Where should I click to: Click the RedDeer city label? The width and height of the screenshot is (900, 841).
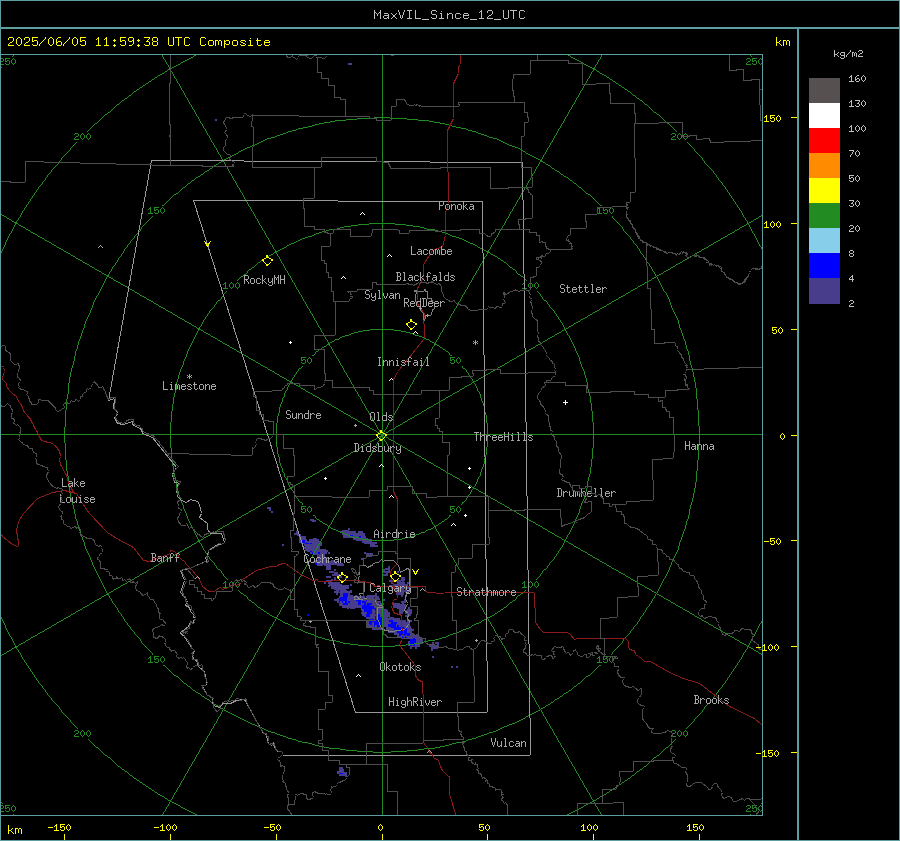424,303
